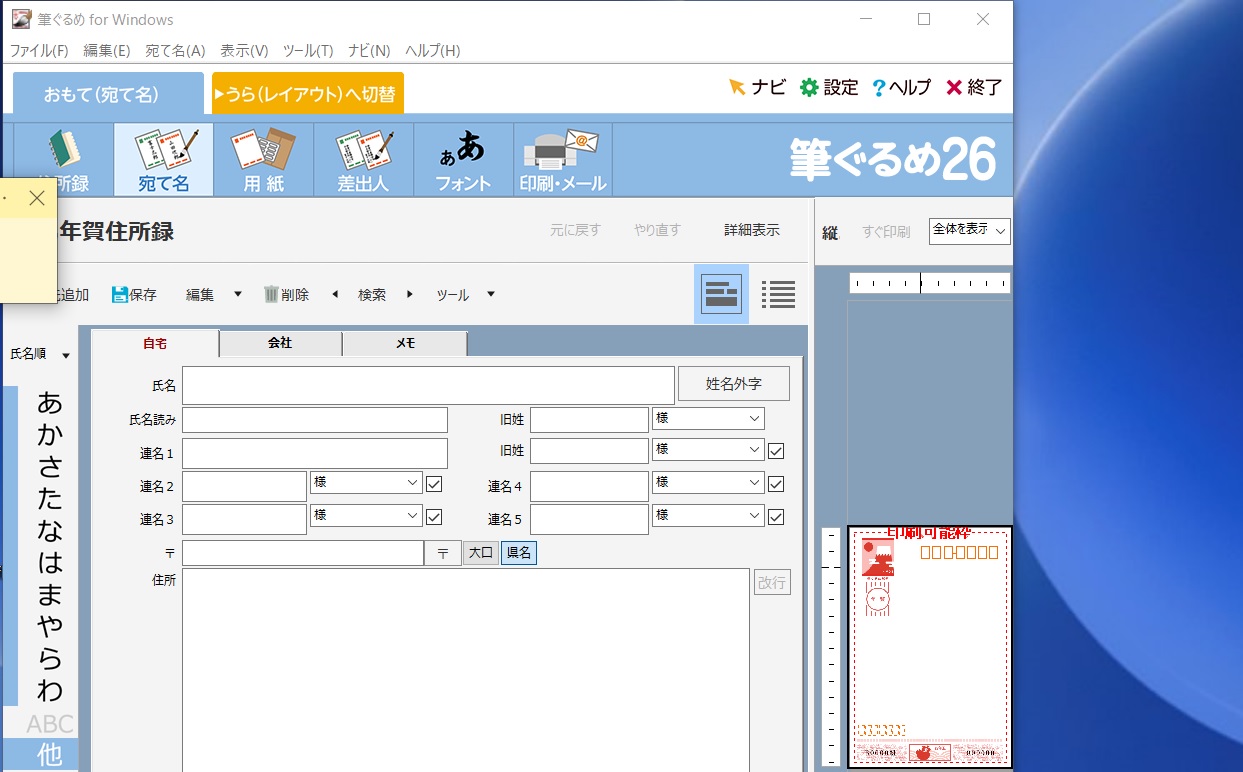Jump to the ABC index in the list

(50, 724)
